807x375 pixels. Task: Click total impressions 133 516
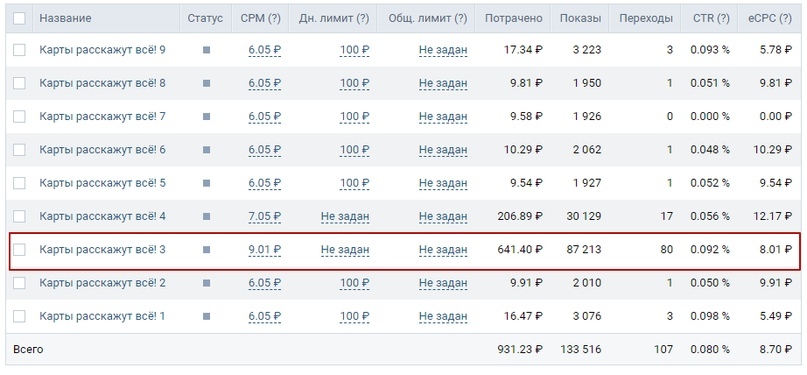point(581,349)
